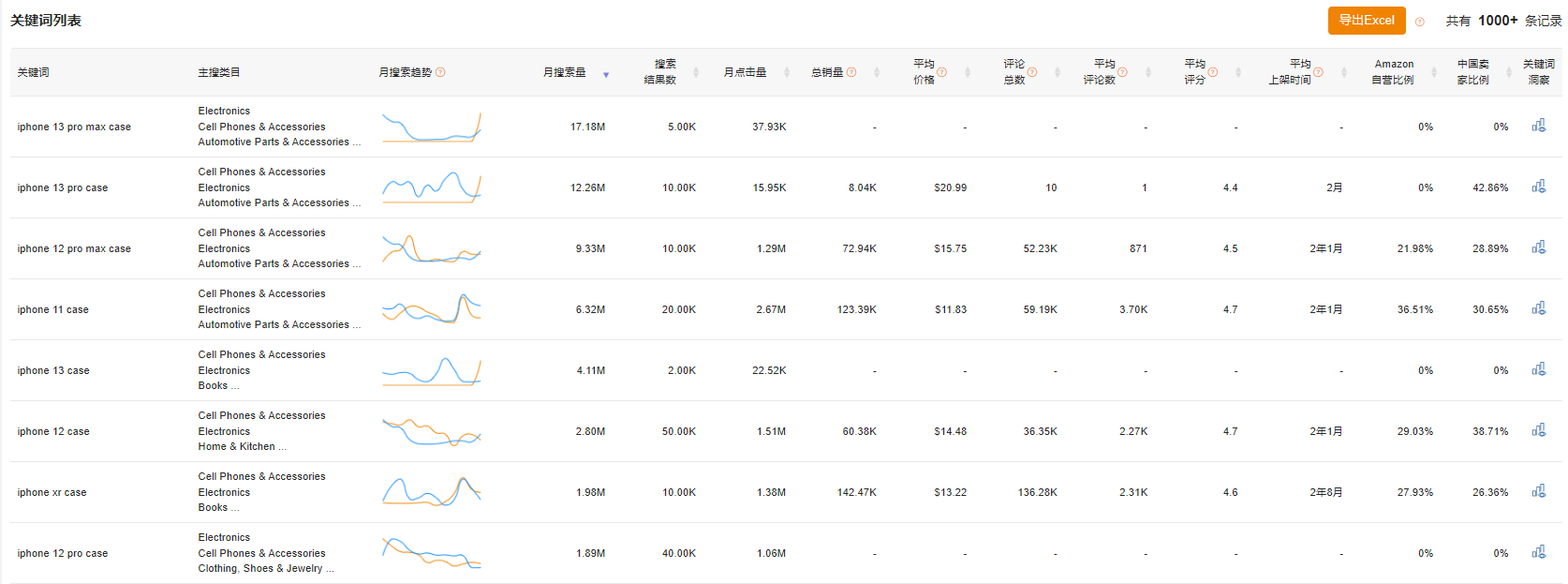The height and width of the screenshot is (584, 1568).
Task: Click help icon beside 平均价格 header
Action: click(942, 72)
